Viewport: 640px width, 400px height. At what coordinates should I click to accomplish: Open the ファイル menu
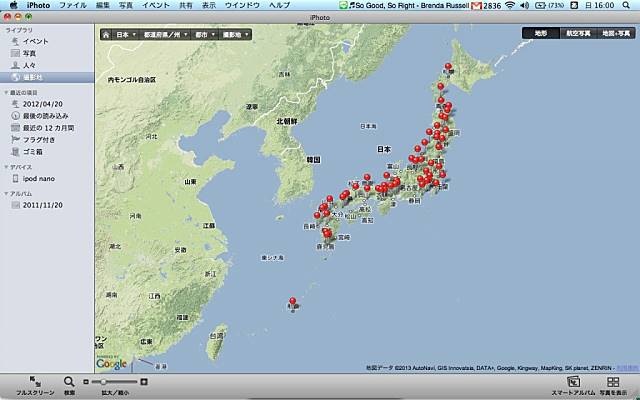click(73, 5)
